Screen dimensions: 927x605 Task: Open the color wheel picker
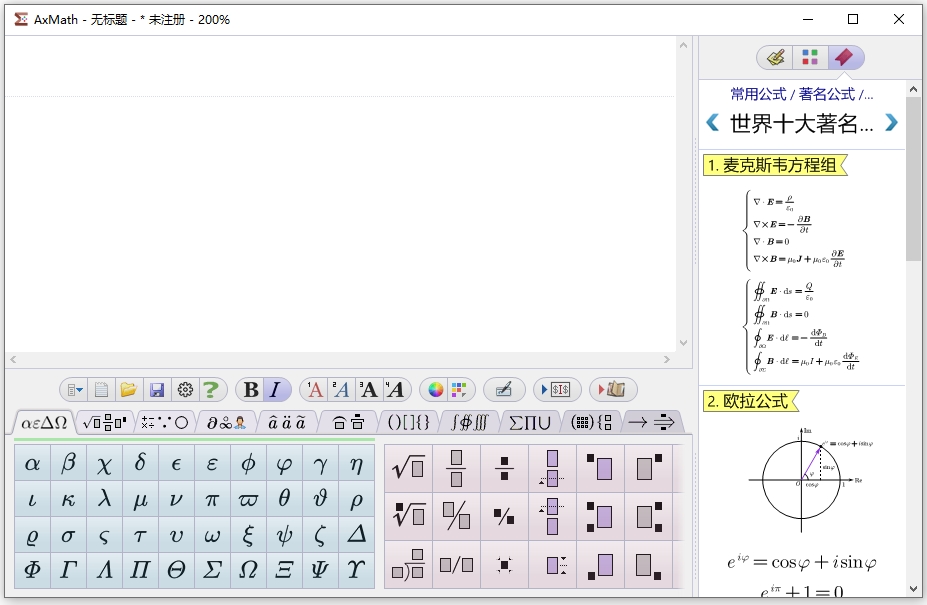click(435, 390)
